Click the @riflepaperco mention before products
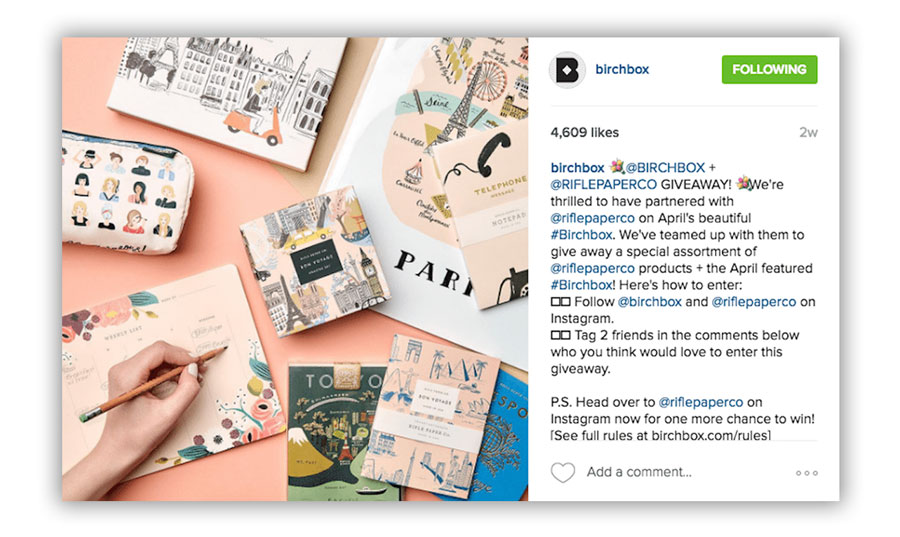This screenshot has width=900, height=537. [592, 268]
